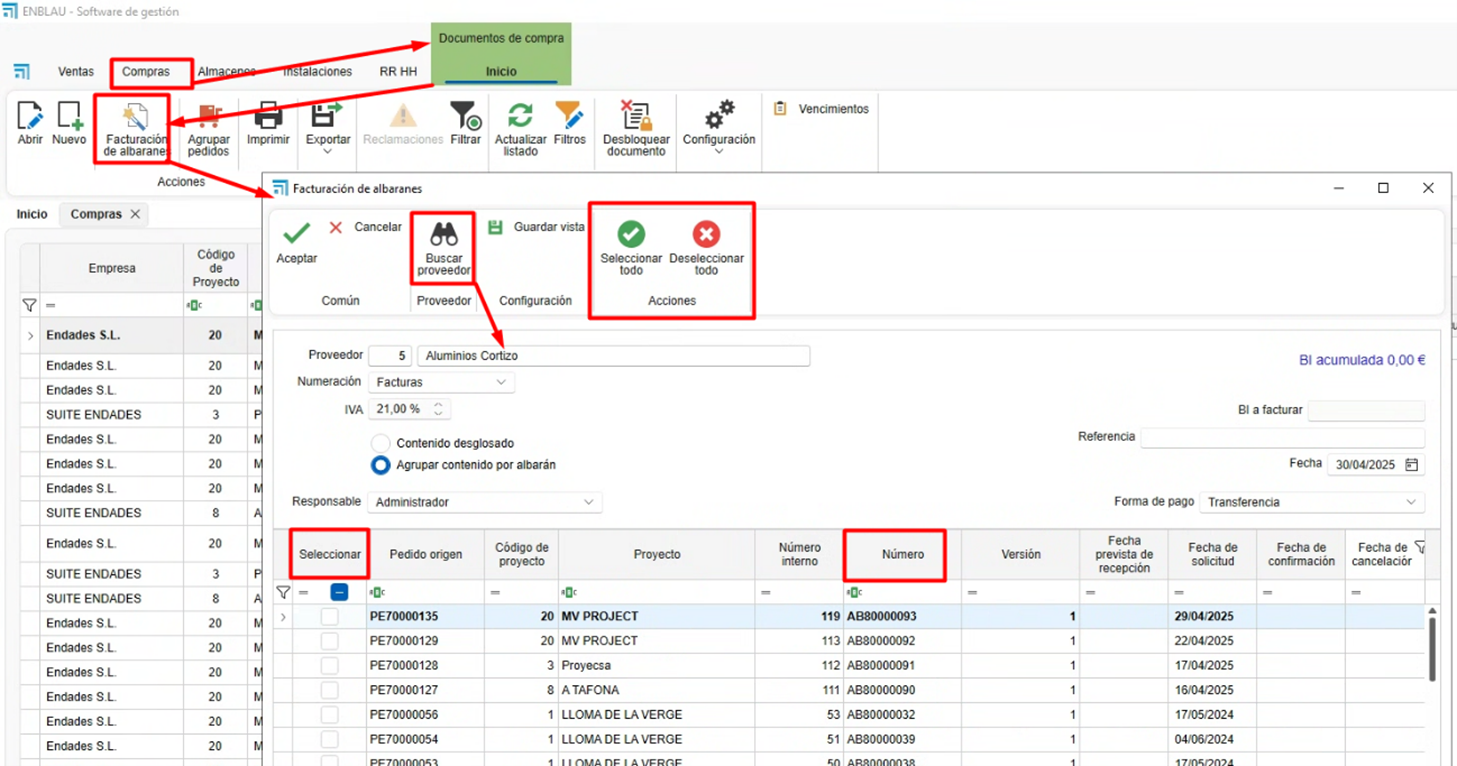
Task: Click the Vencimientos icon
Action: [x=781, y=108]
